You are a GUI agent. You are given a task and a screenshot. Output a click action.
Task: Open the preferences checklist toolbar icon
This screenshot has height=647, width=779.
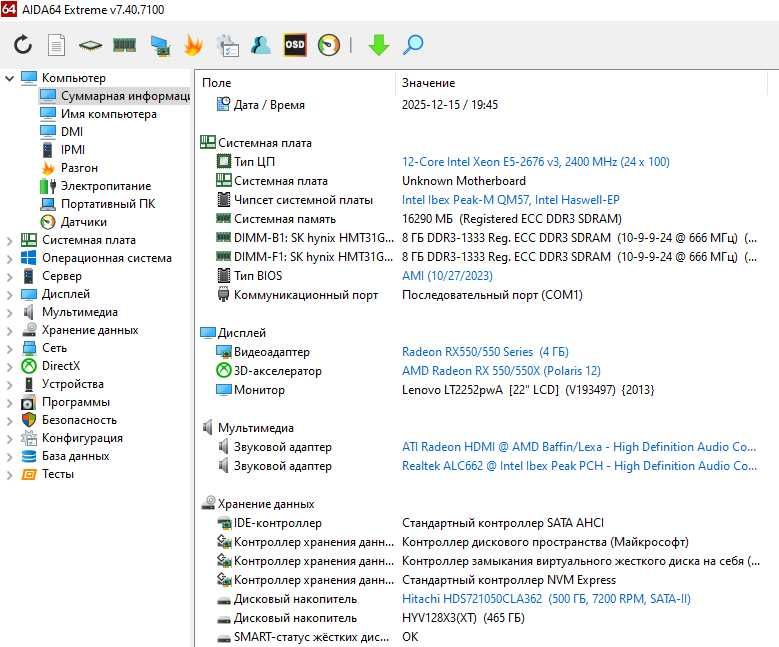click(x=228, y=45)
